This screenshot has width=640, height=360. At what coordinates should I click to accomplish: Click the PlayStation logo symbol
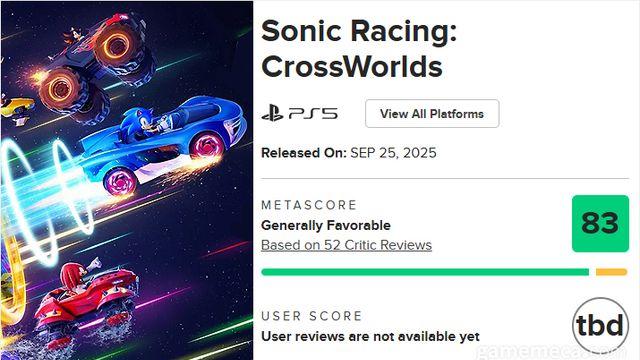272,113
